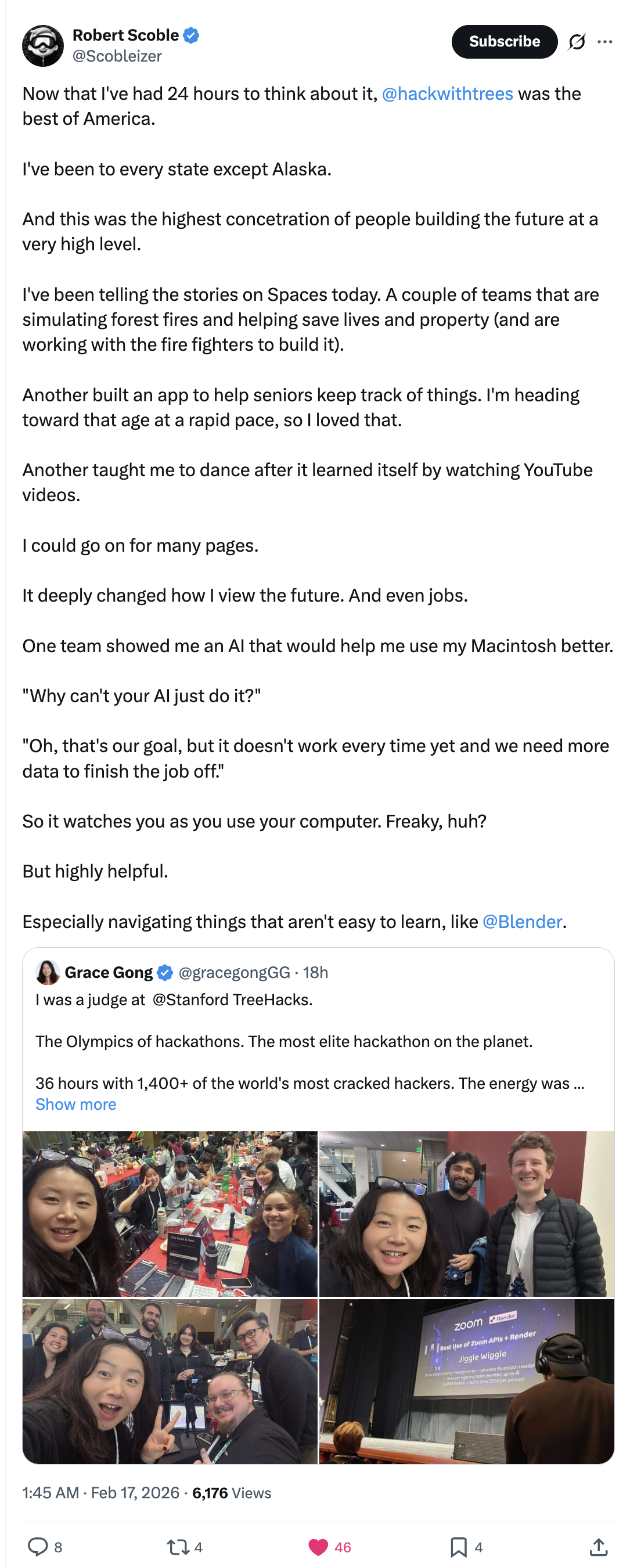Click Grace Gong's avatar in quoted tweet
This screenshot has height=1568, width=641.
48,972
